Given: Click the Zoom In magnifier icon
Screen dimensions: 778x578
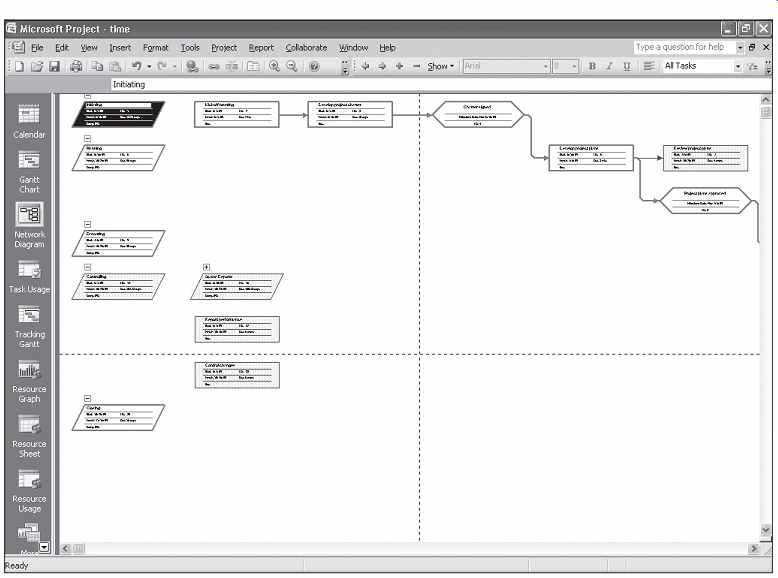Looking at the screenshot, I should coord(274,66).
